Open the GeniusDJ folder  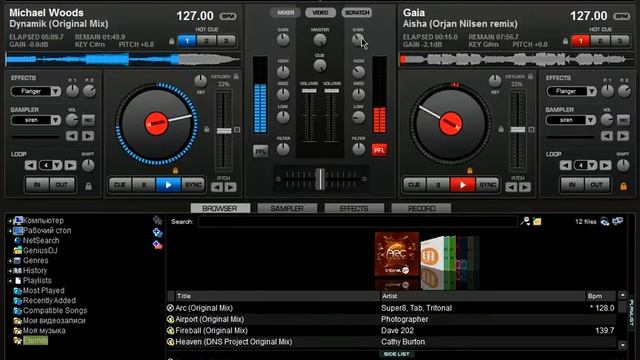pos(40,251)
